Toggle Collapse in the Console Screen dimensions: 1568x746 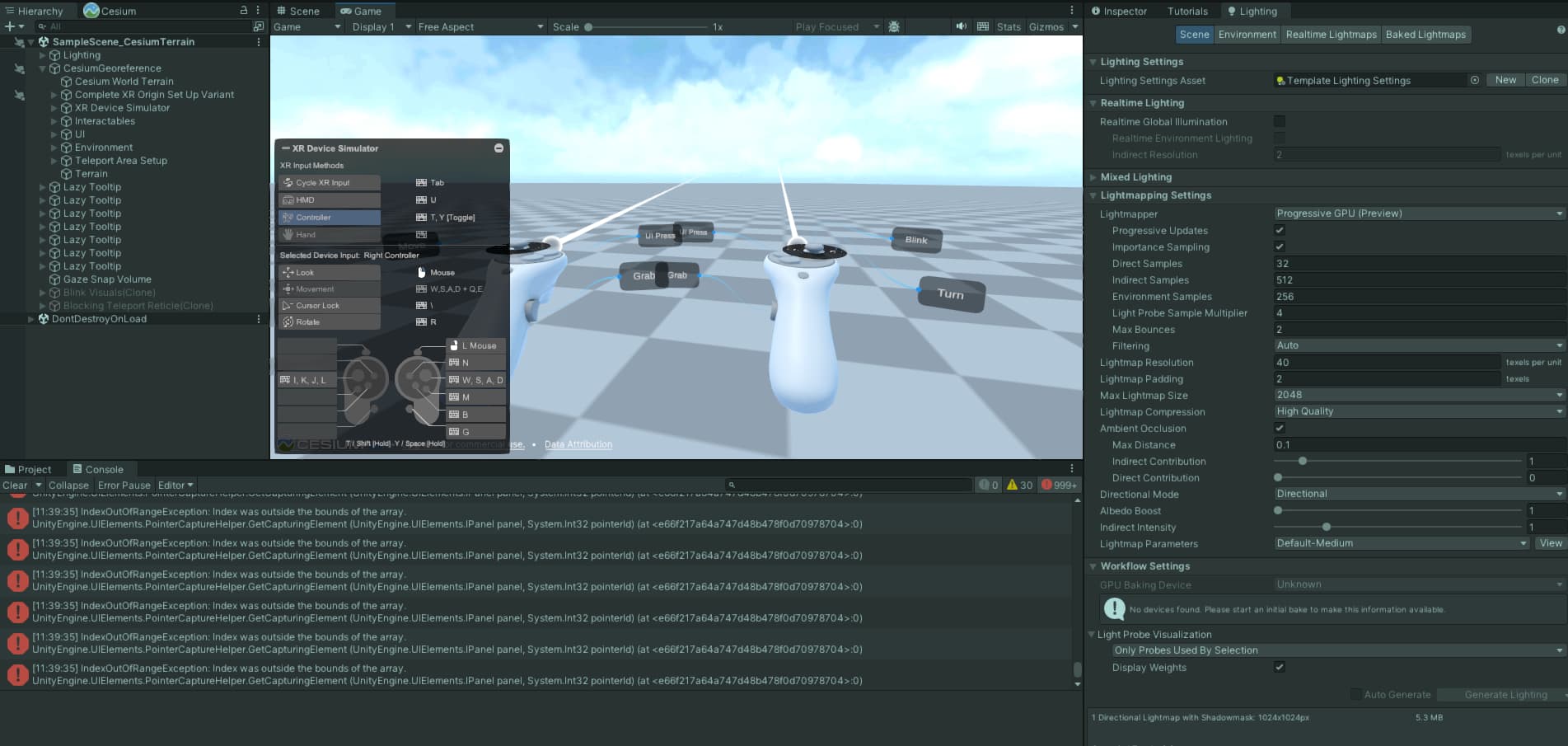pos(68,486)
